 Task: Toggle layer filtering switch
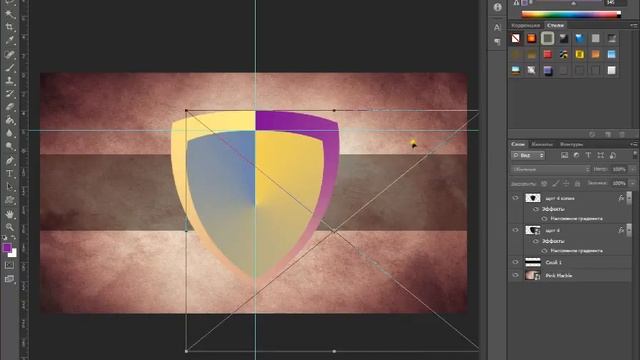click(x=635, y=154)
